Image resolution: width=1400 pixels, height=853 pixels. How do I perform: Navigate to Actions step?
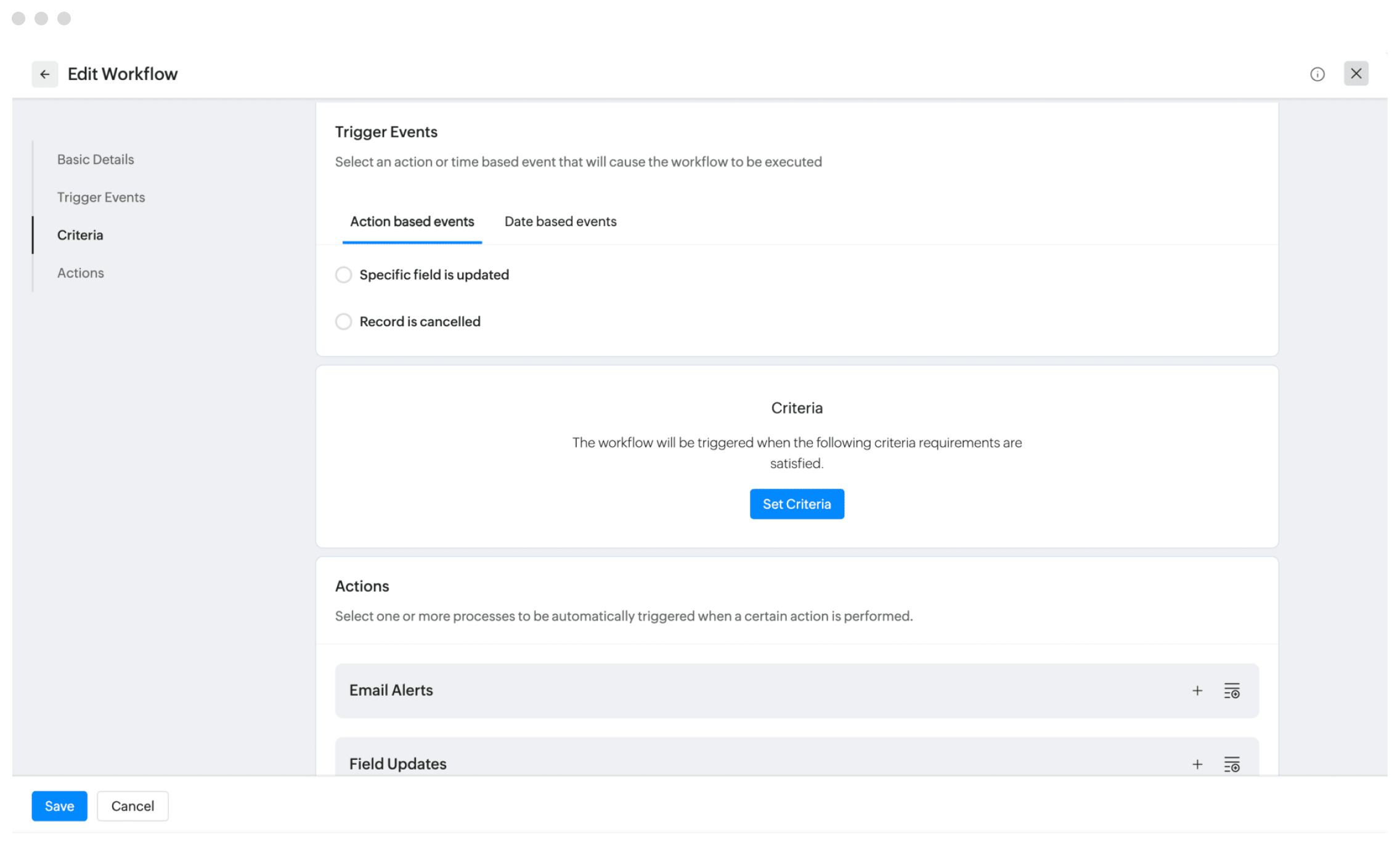click(x=80, y=272)
